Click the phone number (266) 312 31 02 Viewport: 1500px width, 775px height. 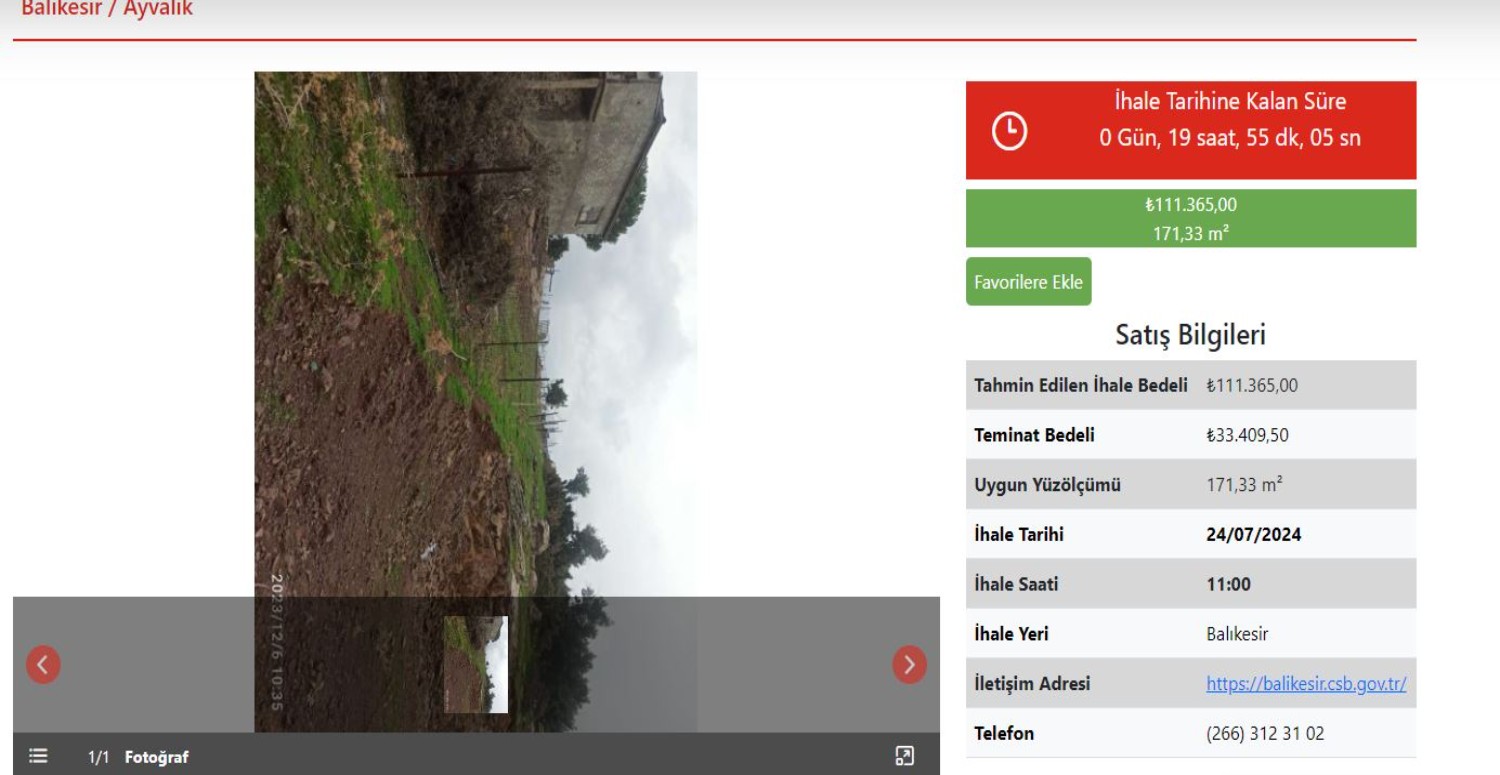coord(1265,733)
